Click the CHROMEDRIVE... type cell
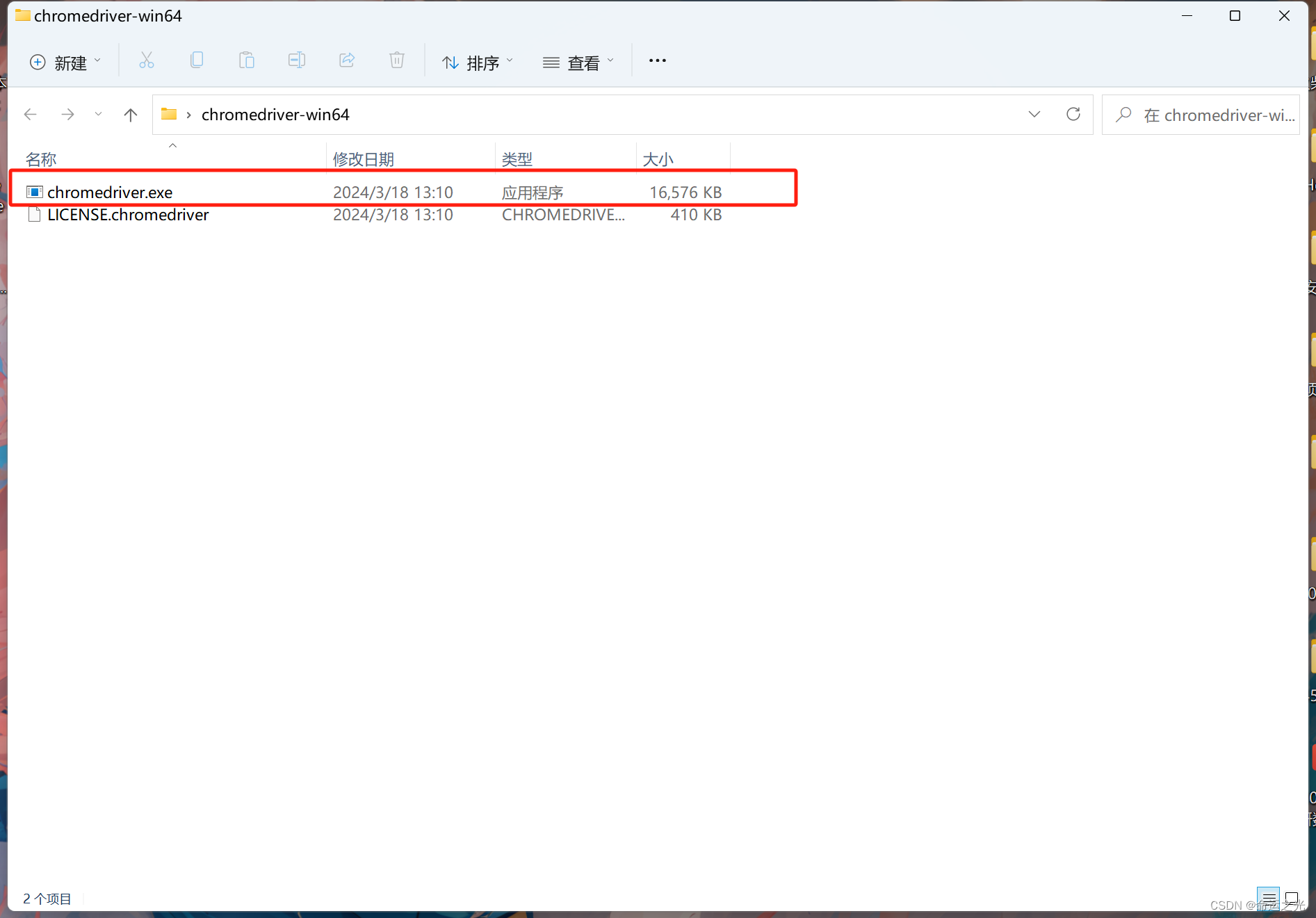Viewport: 1316px width, 918px height. click(563, 215)
